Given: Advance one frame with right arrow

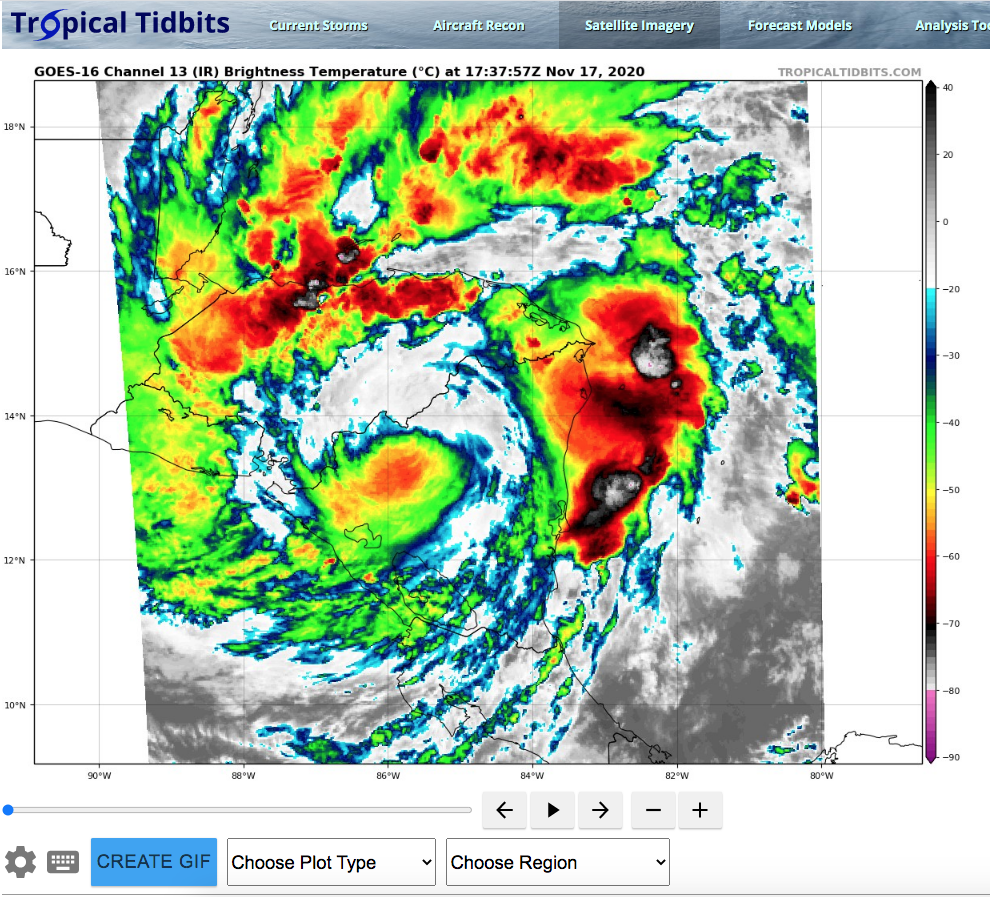Looking at the screenshot, I should (600, 810).
